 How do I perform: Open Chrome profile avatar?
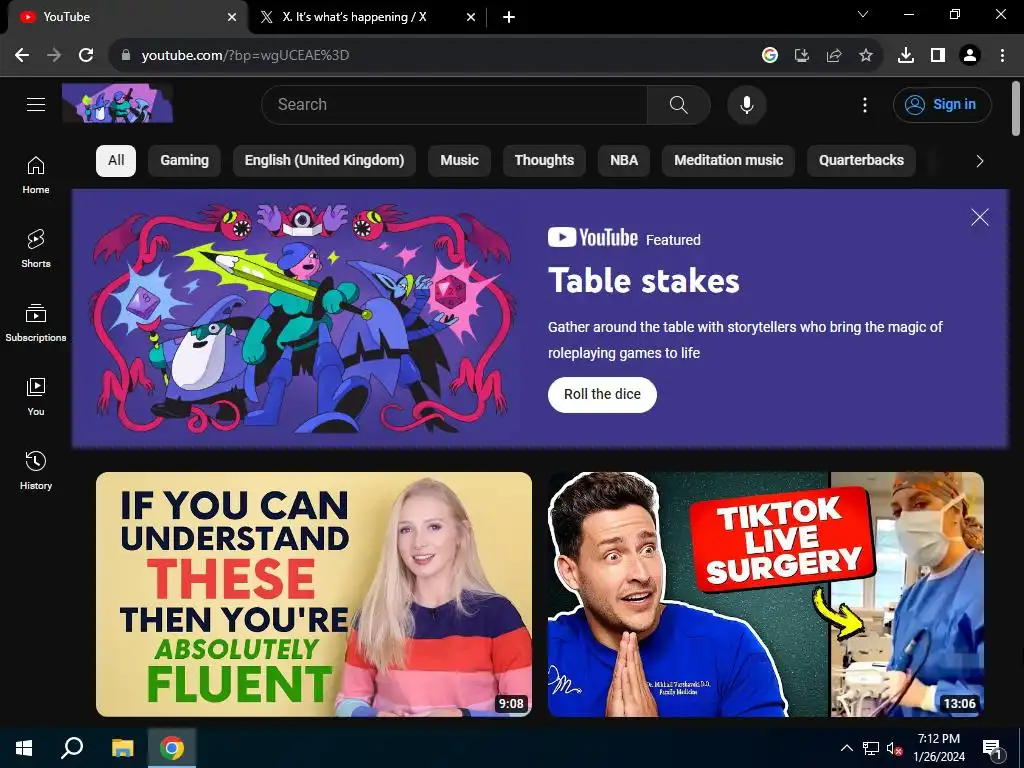(x=970, y=56)
